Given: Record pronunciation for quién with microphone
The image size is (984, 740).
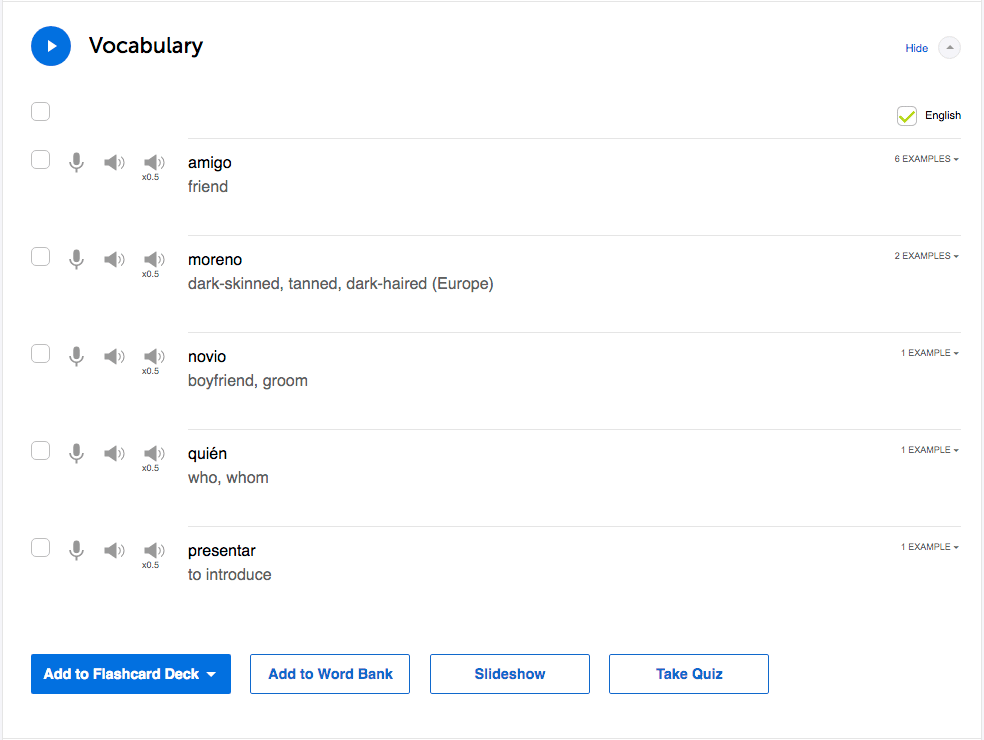Looking at the screenshot, I should pyautogui.click(x=76, y=453).
